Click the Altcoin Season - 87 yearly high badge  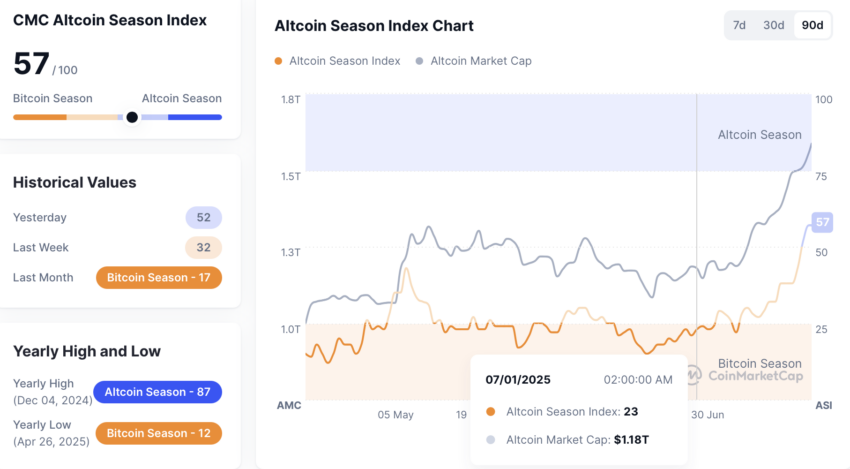click(157, 392)
